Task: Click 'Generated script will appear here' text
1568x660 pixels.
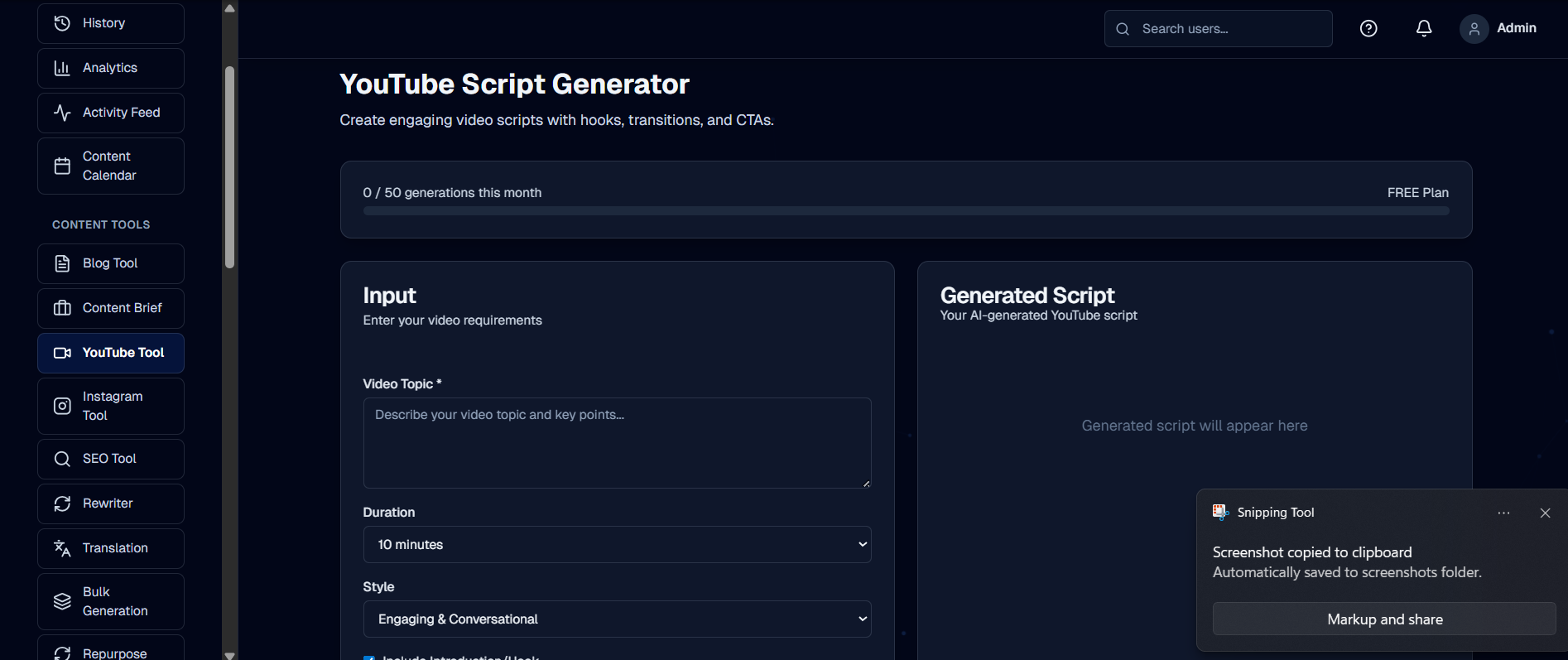Action: (1195, 426)
